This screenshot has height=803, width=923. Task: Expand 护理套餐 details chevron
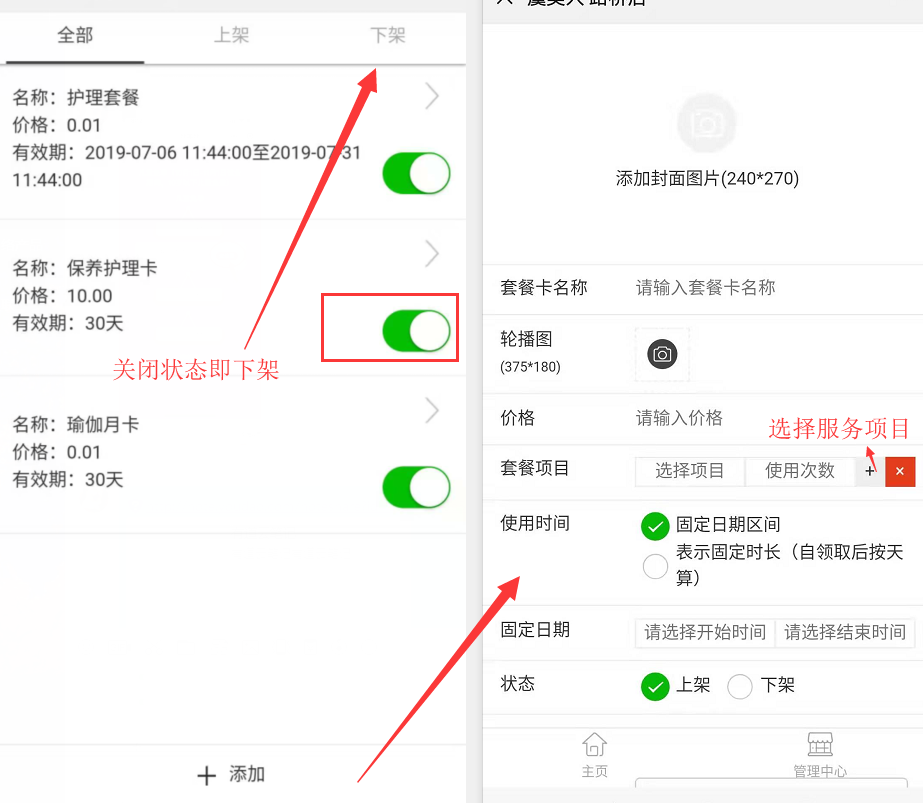(432, 96)
